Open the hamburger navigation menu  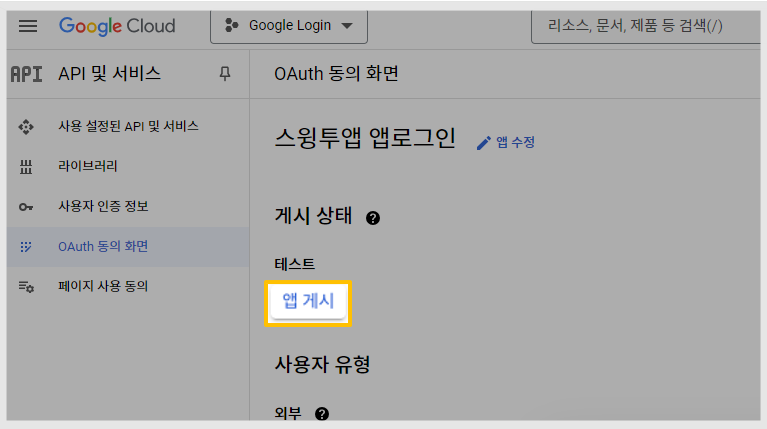28,26
